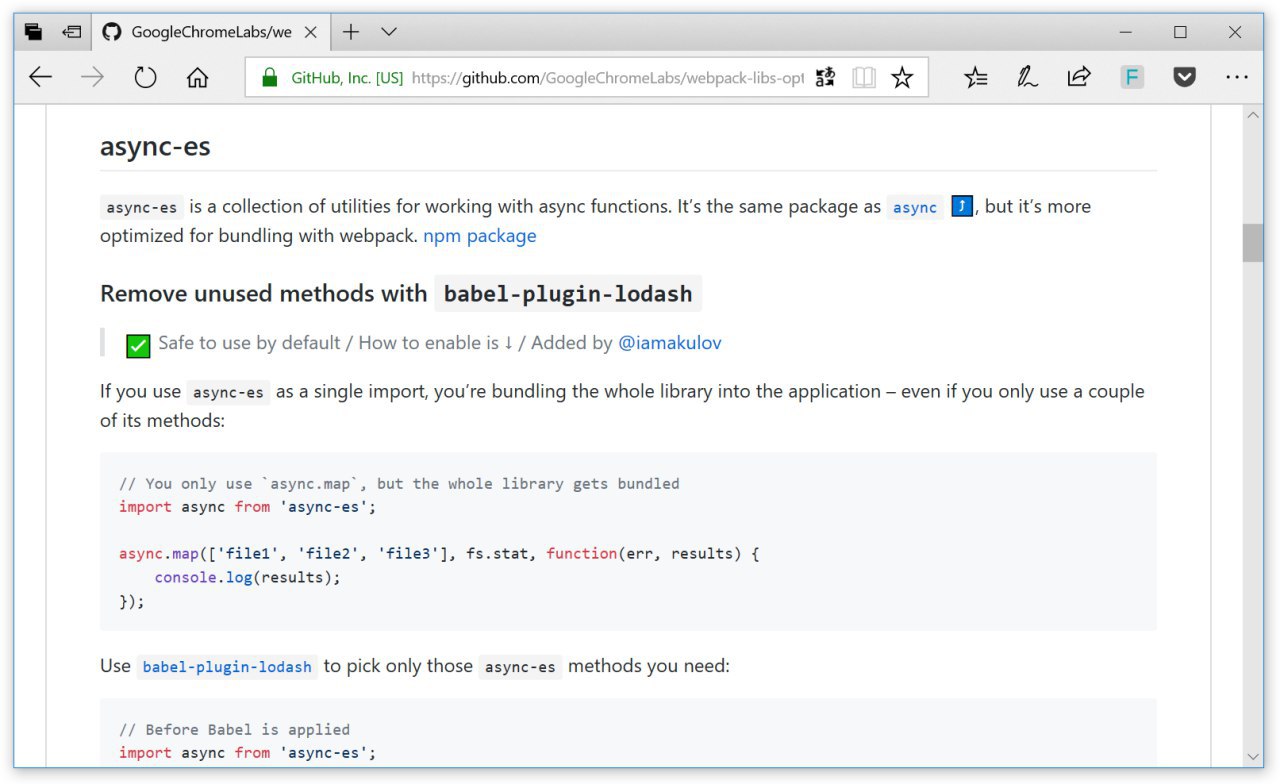
Task: Show tabs you've set aside
Action: (x=34, y=32)
